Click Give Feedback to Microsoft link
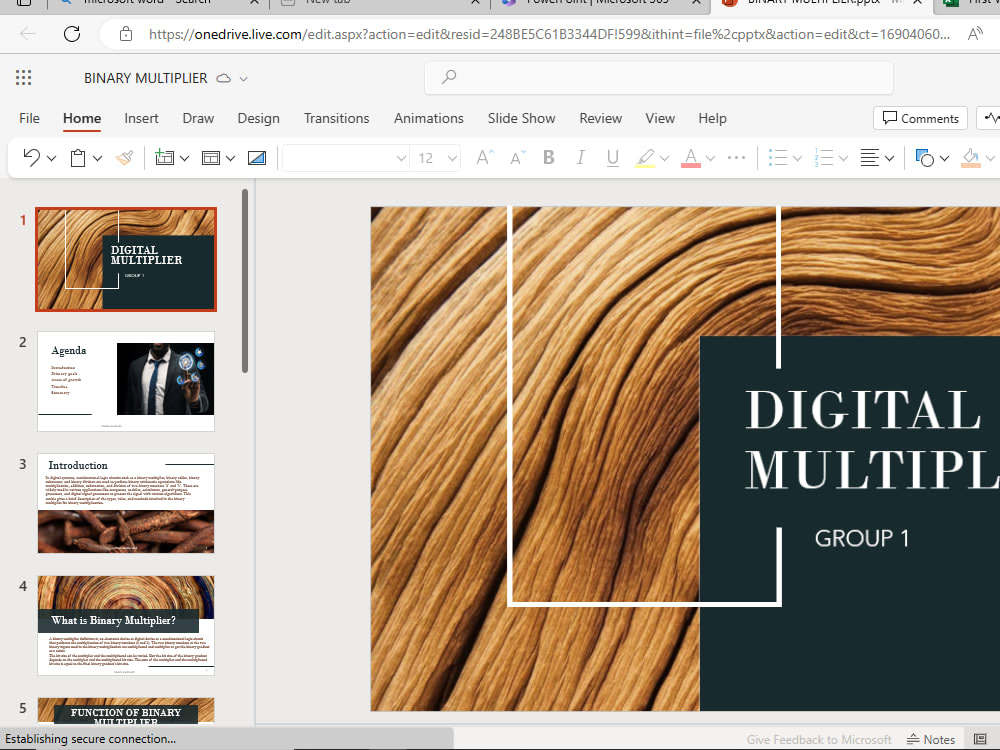 pos(819,739)
